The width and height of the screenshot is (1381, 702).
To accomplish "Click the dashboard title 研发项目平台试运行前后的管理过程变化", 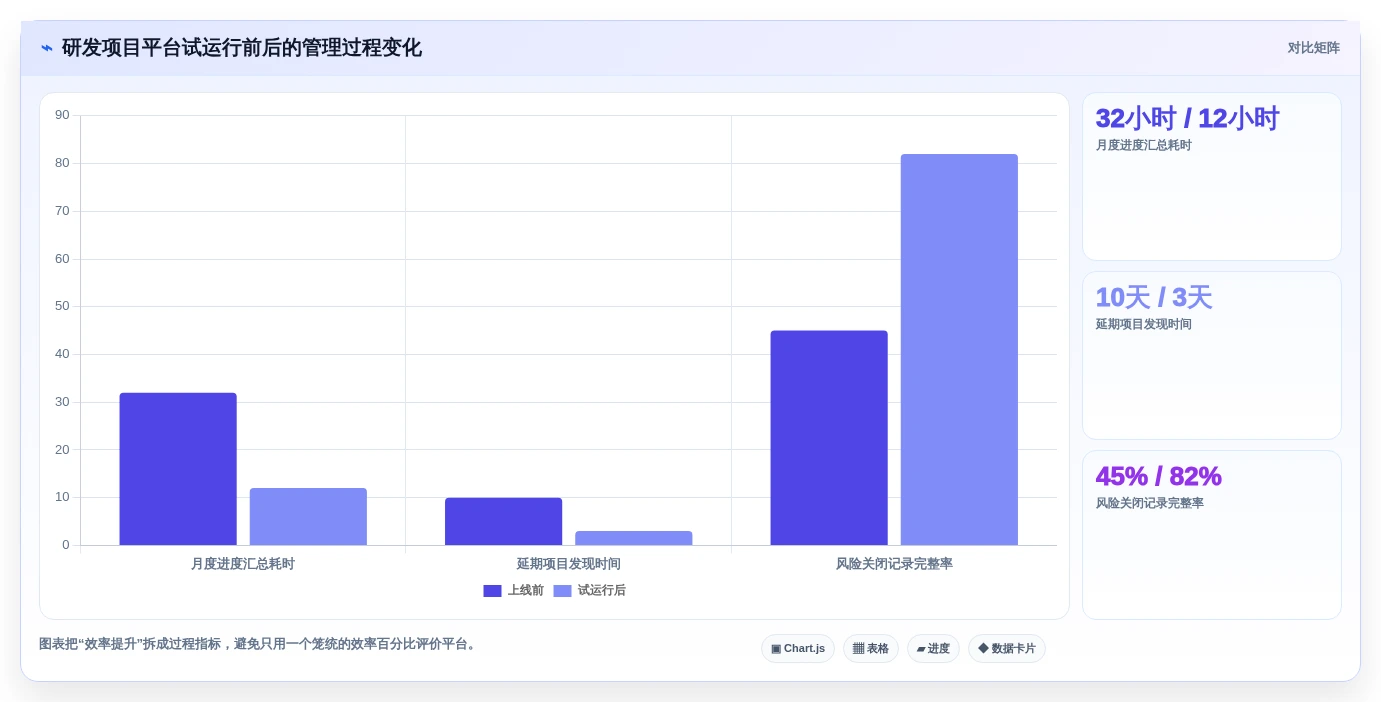I will tap(241, 48).
